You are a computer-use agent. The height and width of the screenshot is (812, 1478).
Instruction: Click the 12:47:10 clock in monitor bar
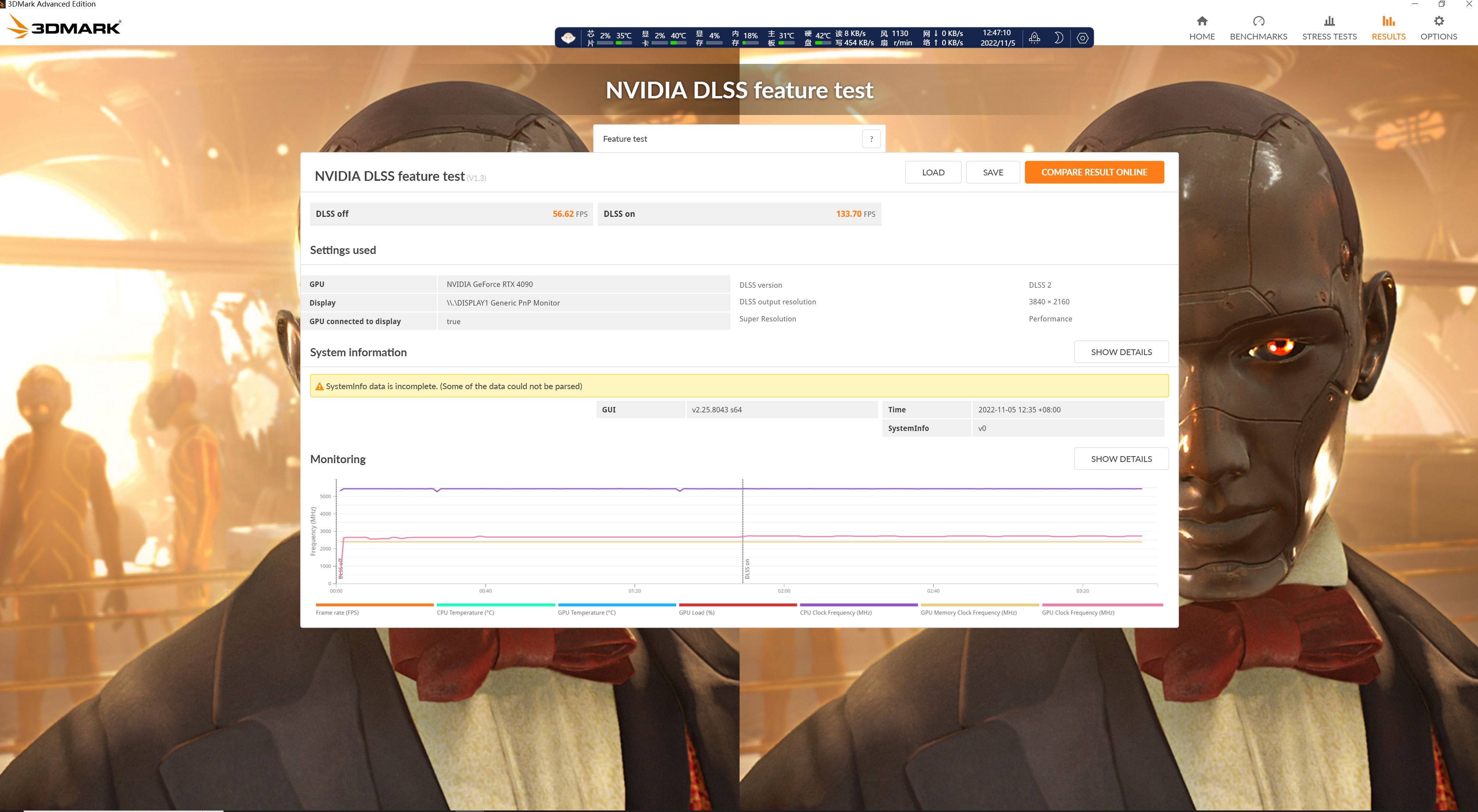[x=996, y=33]
